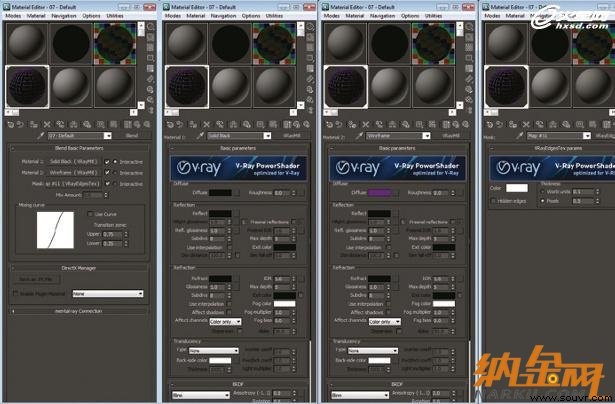Select Interactive radio button for Material 2 Wireframe
This screenshot has height=404, width=615.
coord(115,173)
